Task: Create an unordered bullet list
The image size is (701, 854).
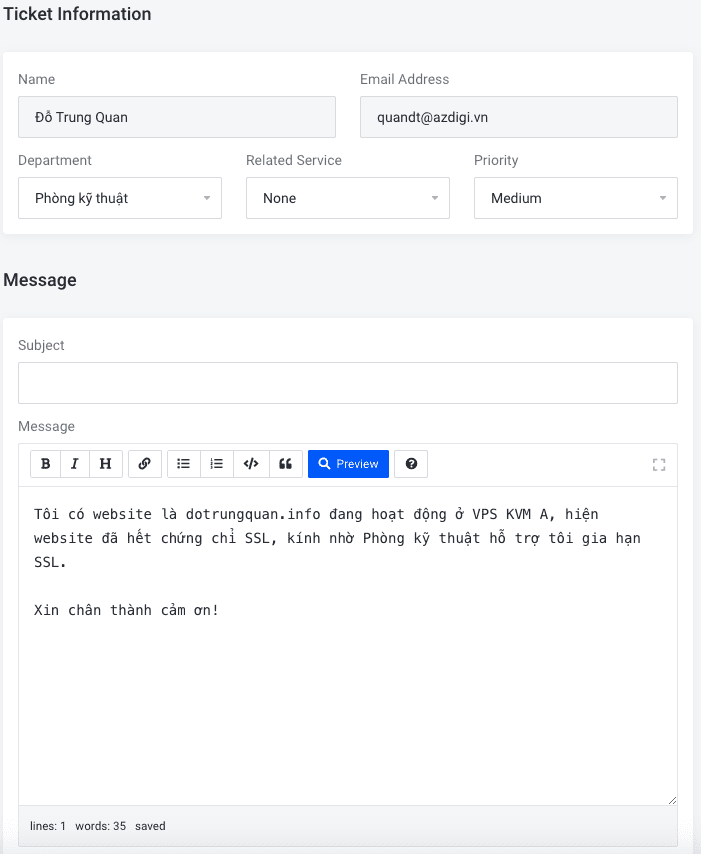Action: pos(183,464)
